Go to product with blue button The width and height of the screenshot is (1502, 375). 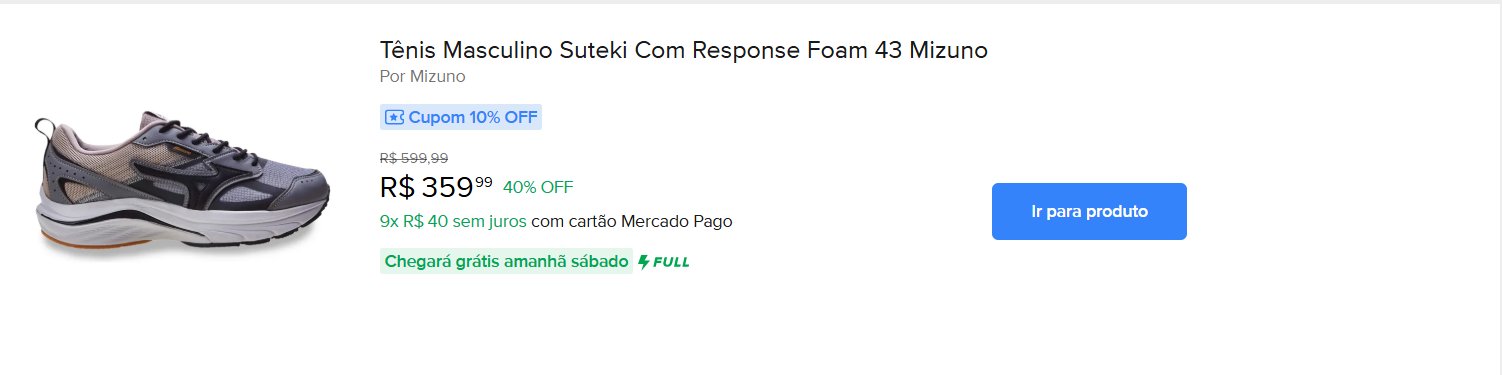tap(1089, 211)
